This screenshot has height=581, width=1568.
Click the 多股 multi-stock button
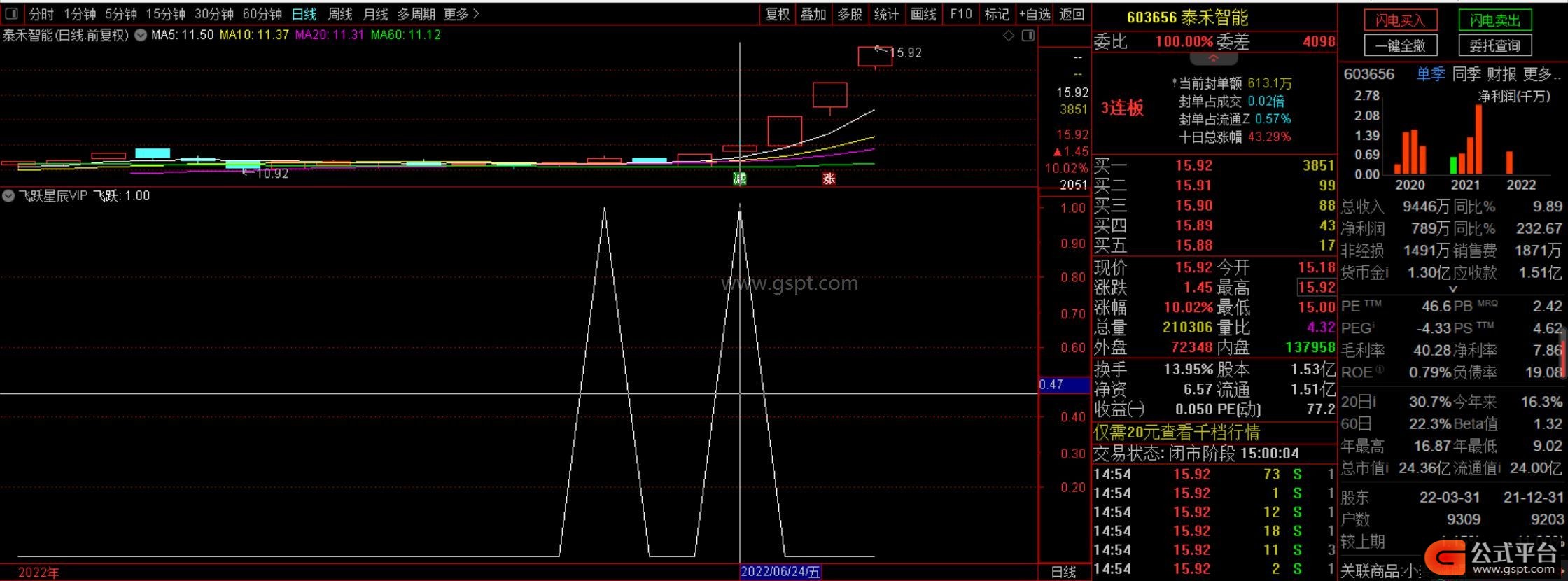coord(850,14)
